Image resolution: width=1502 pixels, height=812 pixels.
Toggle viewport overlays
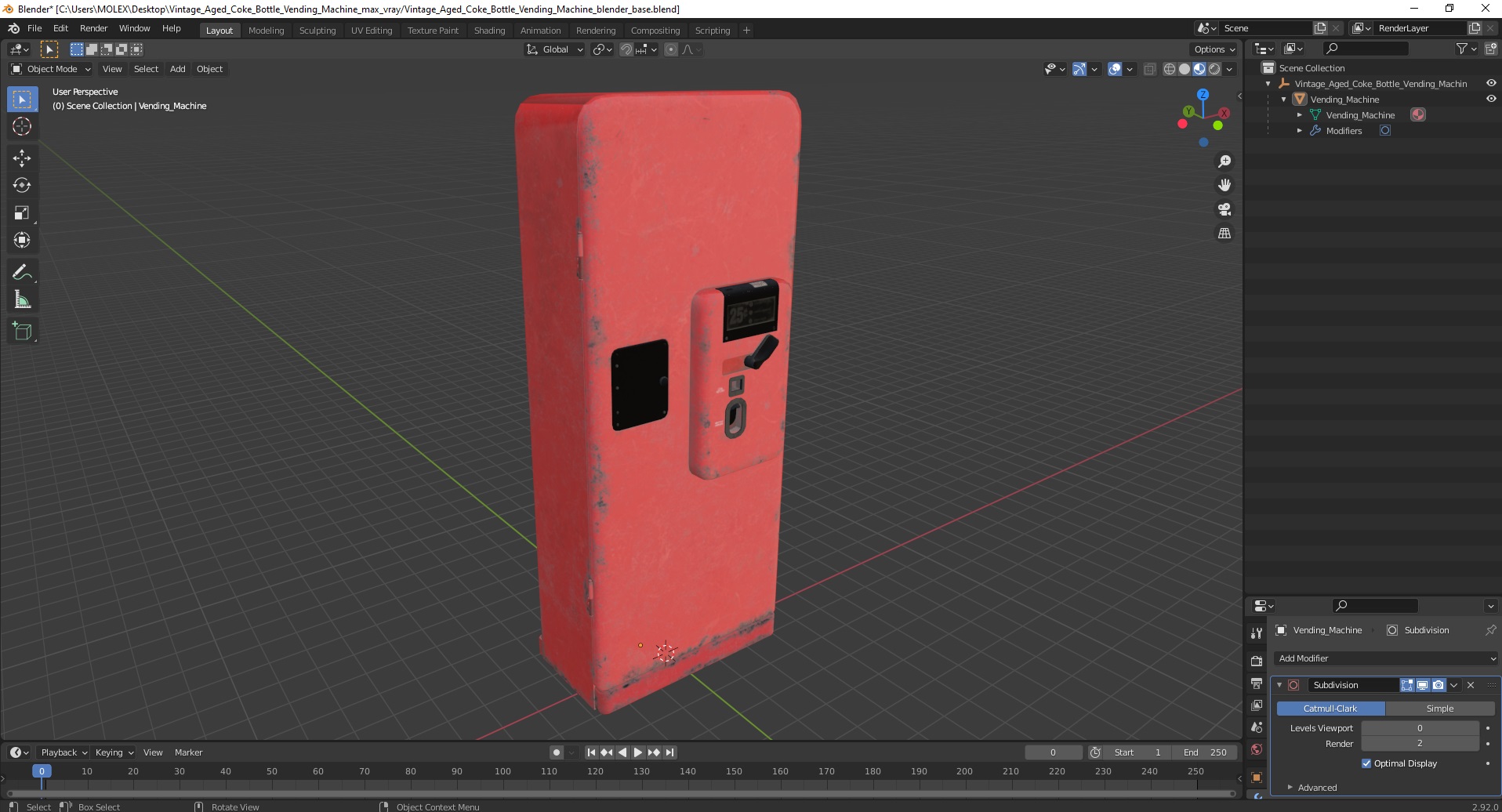1115,69
